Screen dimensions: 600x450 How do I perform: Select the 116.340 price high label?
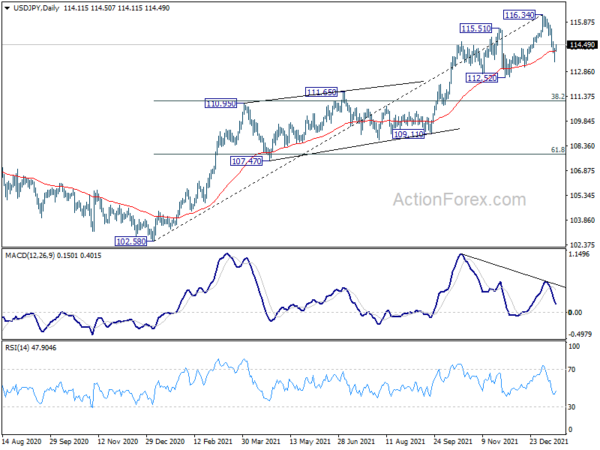519,15
